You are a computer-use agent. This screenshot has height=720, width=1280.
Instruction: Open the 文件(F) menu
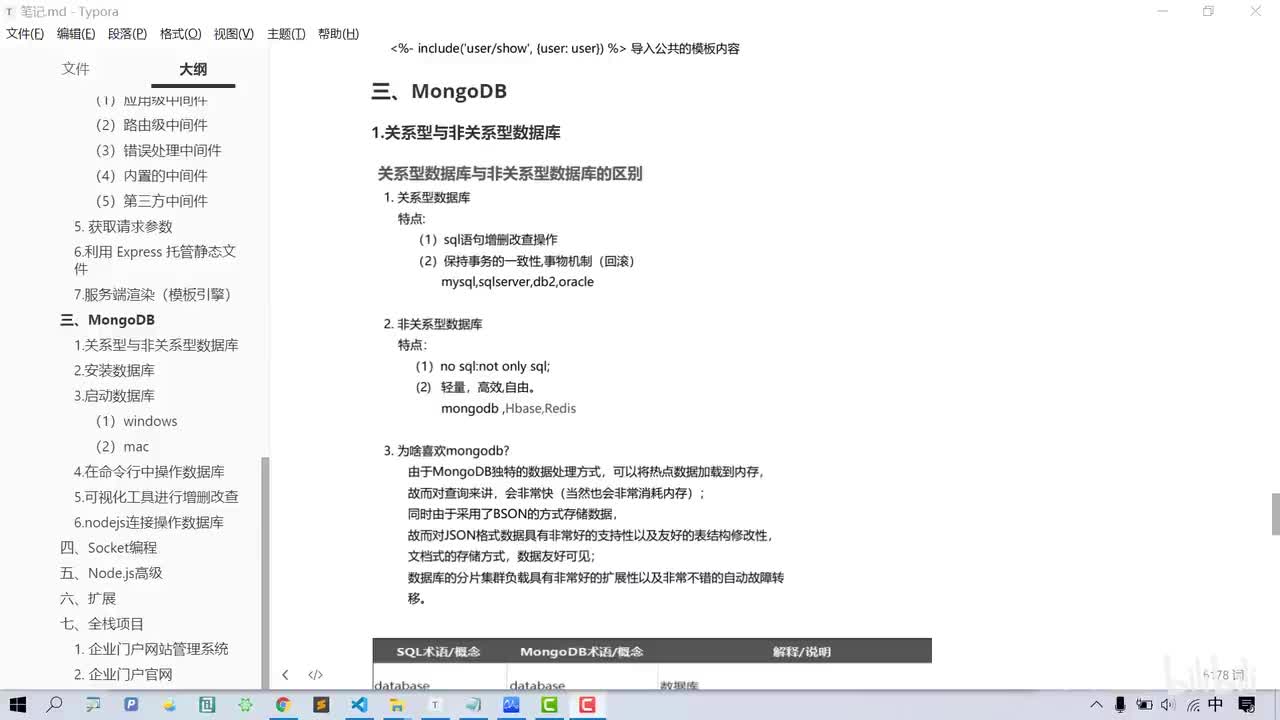(x=25, y=34)
